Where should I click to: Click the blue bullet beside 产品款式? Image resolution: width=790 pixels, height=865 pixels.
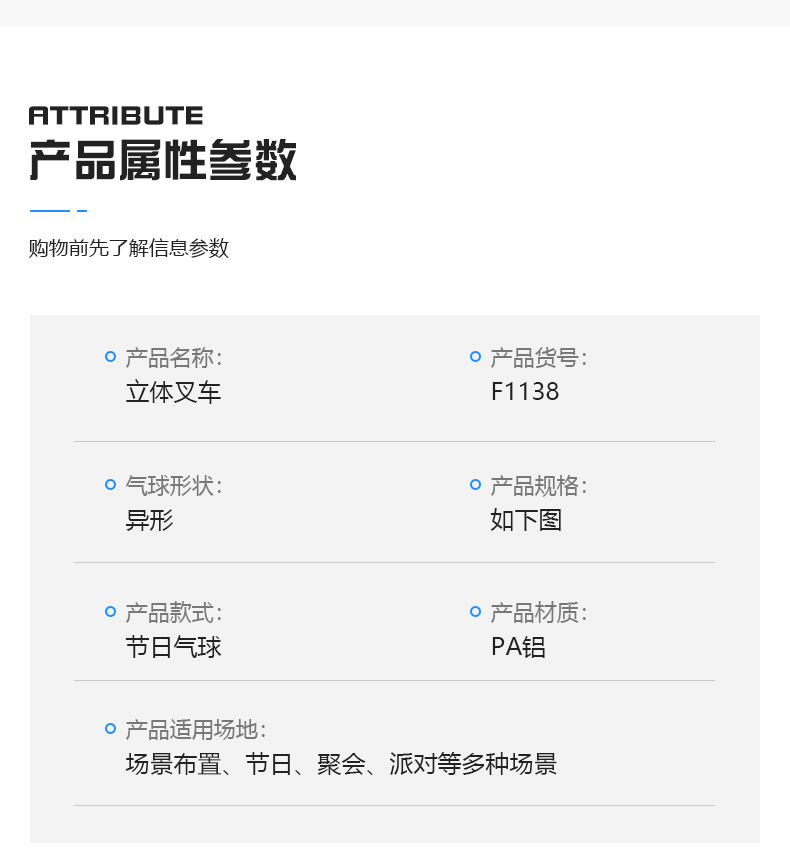pyautogui.click(x=111, y=611)
